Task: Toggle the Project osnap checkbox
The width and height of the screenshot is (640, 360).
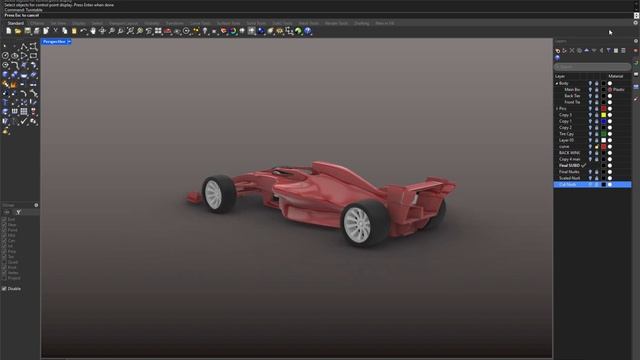Action: 4,278
